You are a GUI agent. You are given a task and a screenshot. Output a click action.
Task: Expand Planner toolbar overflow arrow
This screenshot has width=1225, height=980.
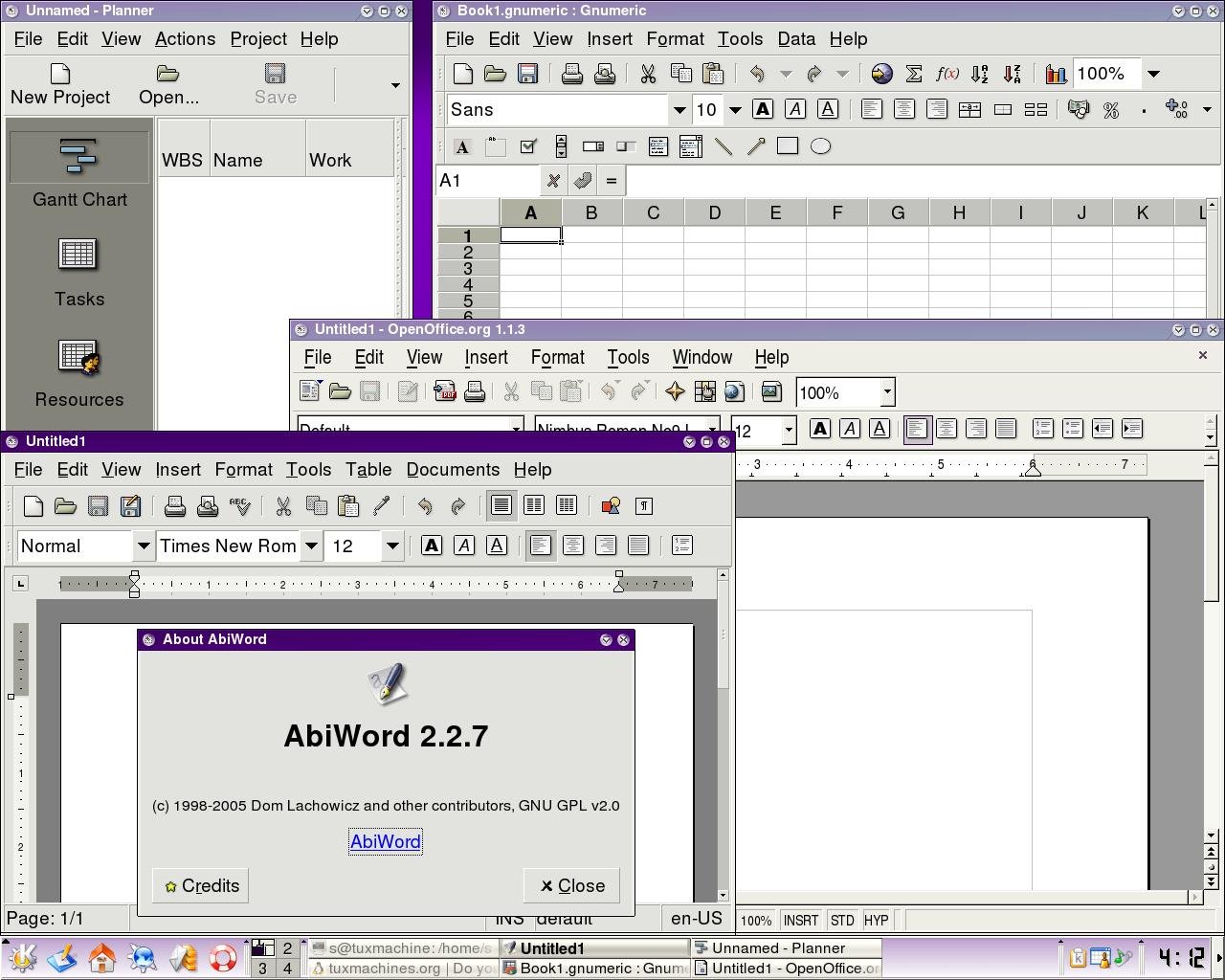click(395, 85)
